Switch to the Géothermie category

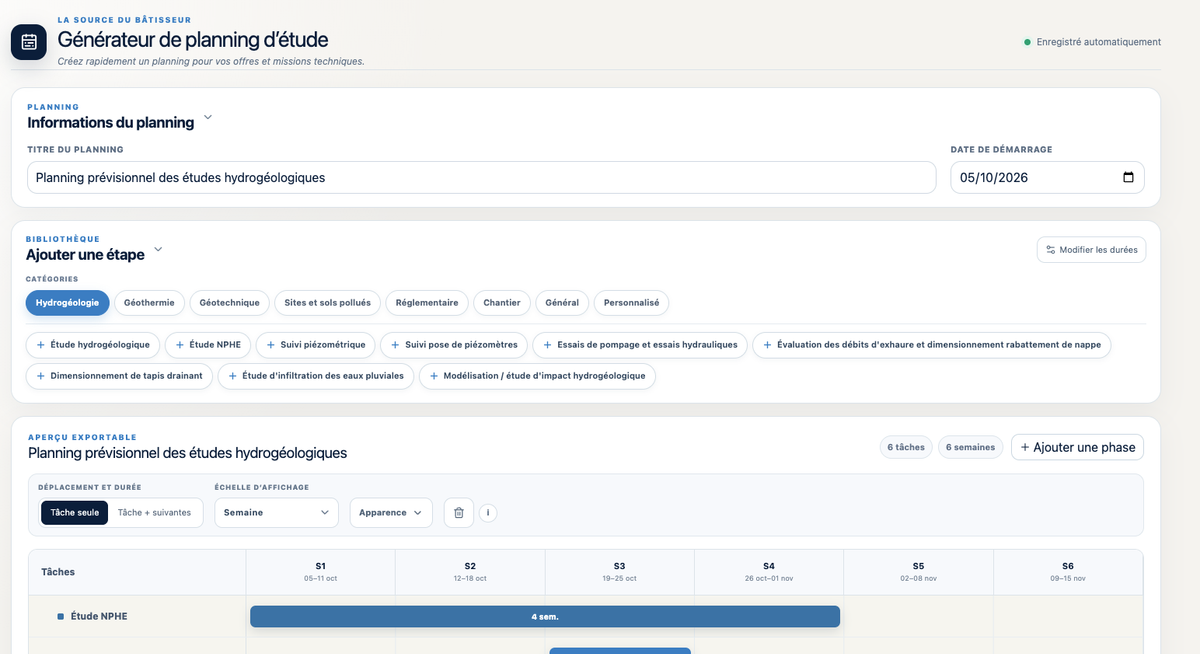click(149, 302)
